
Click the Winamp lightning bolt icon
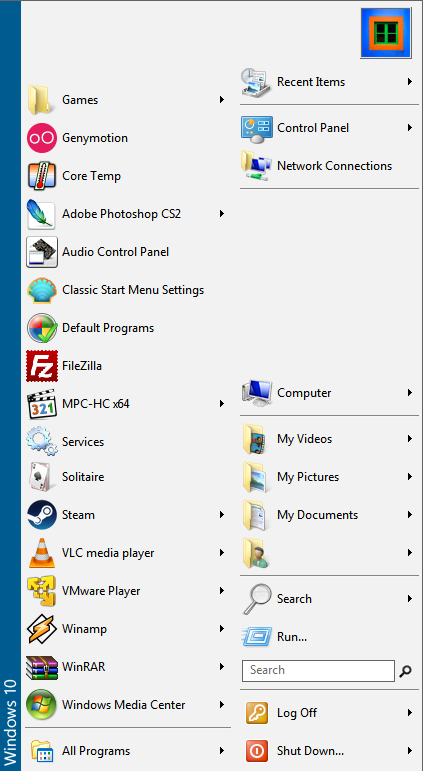(x=42, y=629)
